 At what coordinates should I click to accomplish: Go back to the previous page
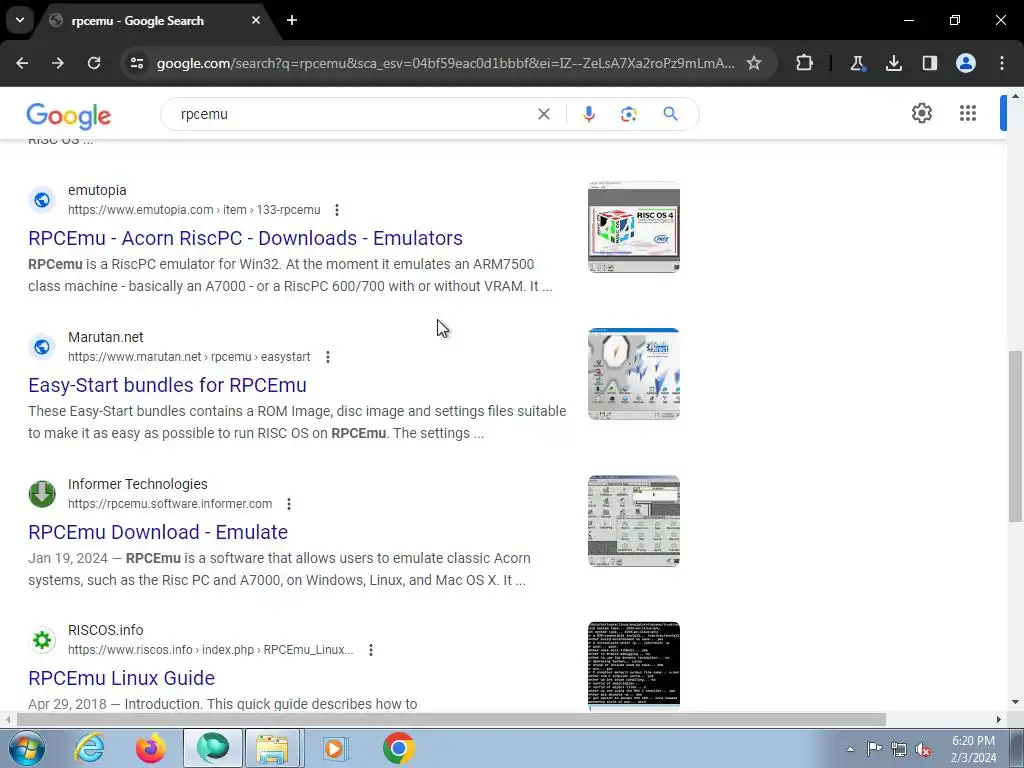pyautogui.click(x=22, y=63)
